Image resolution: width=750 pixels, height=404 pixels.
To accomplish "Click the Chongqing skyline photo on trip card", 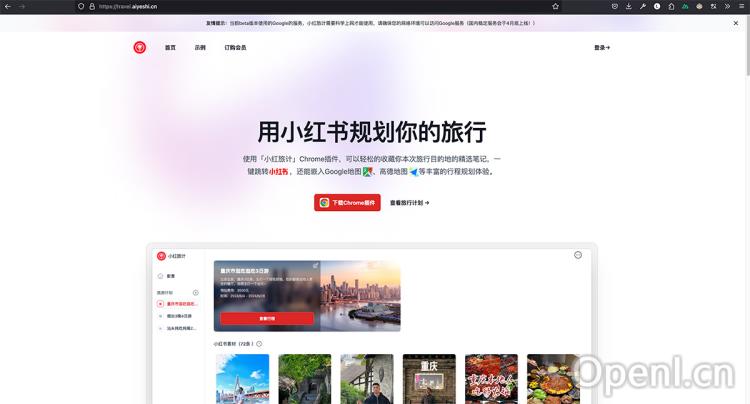I will 360,296.
